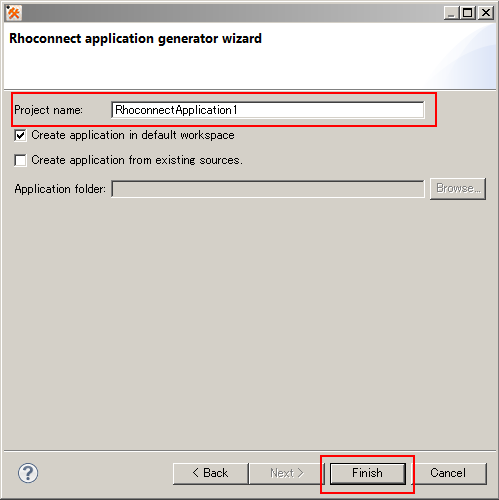
Task: Click the "Application folder:" label
Action: [60, 189]
